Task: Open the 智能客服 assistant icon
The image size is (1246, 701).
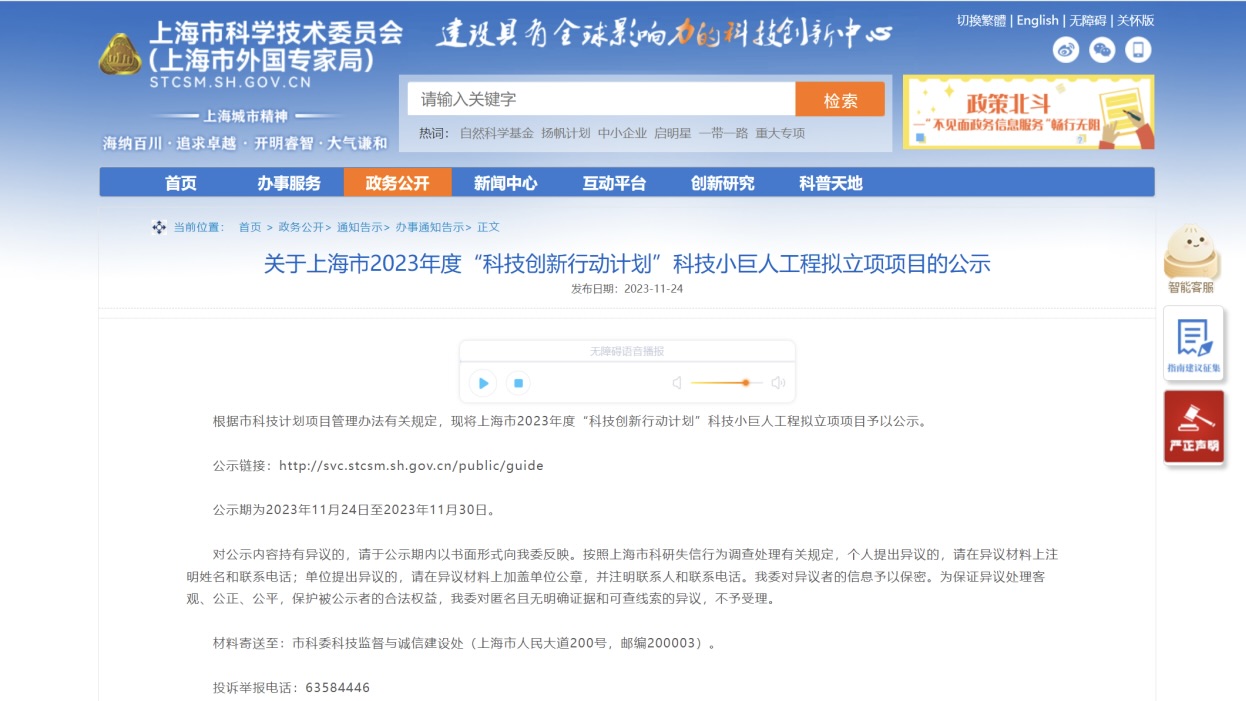Action: pyautogui.click(x=1191, y=256)
